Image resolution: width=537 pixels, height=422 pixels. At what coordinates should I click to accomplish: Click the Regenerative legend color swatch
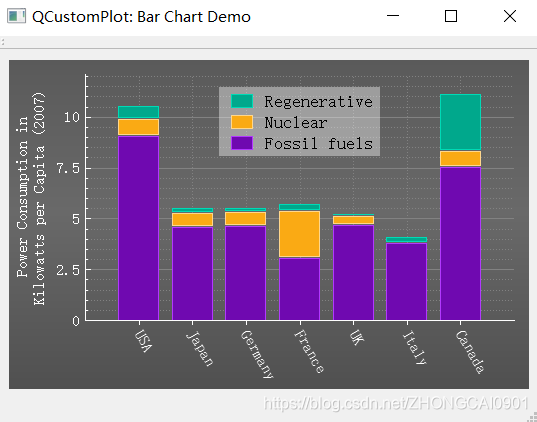point(242,101)
